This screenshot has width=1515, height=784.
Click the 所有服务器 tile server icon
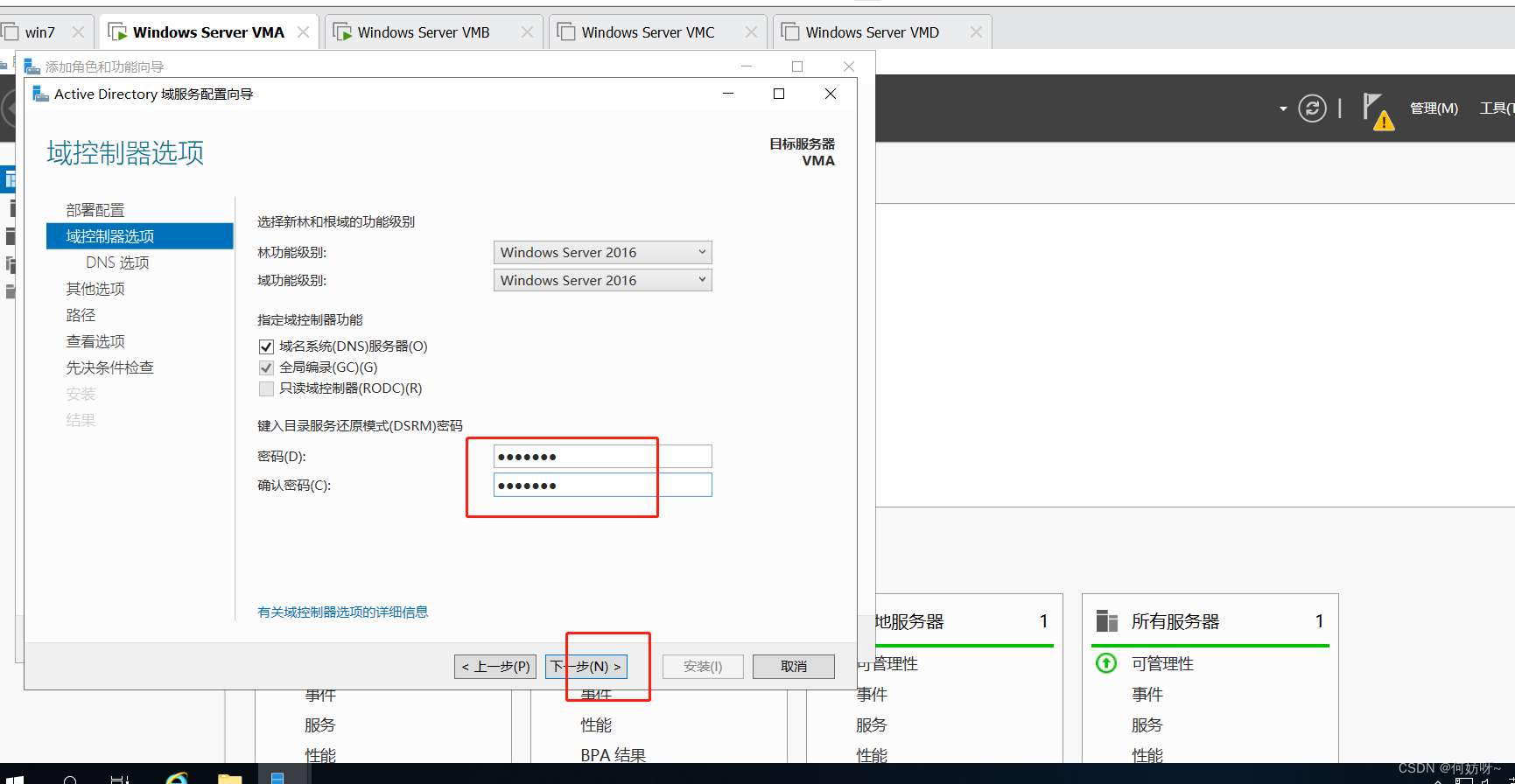pyautogui.click(x=1107, y=621)
